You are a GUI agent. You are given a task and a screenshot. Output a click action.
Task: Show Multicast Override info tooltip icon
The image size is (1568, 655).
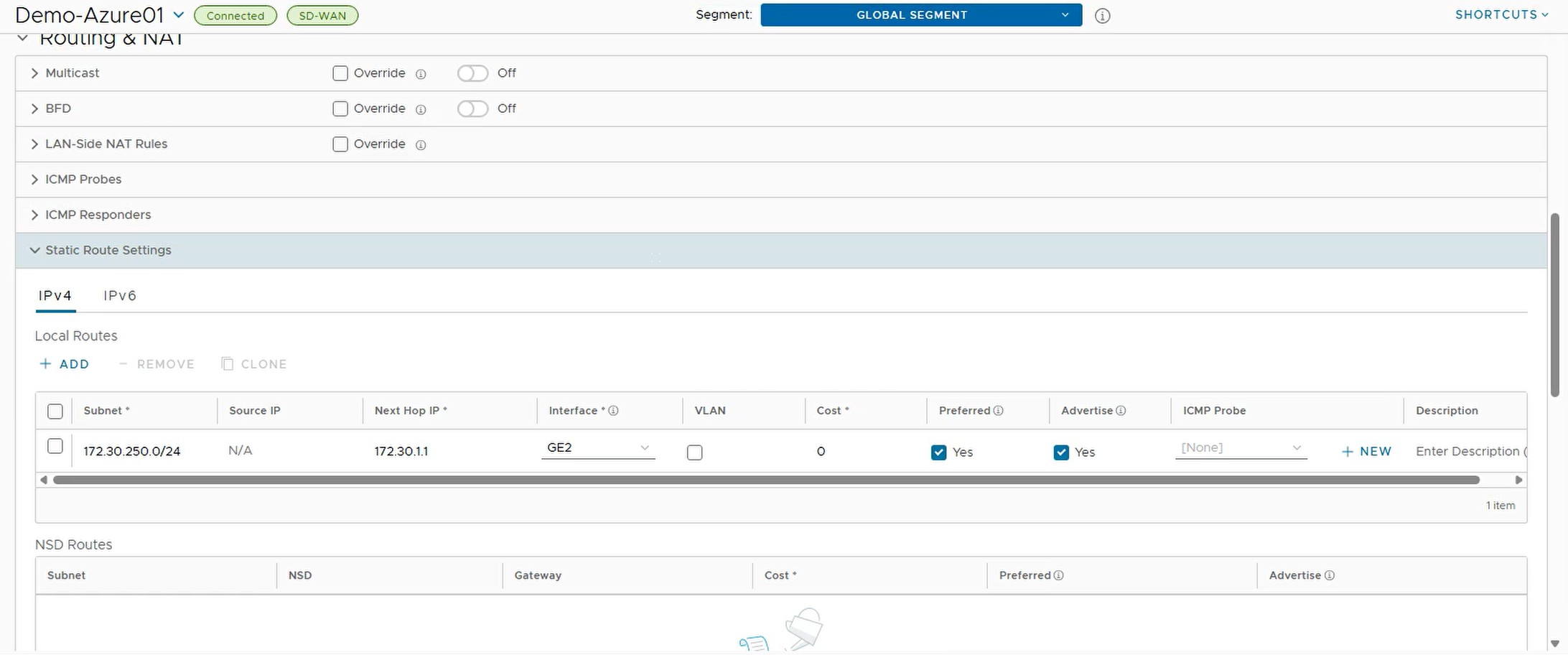pyautogui.click(x=421, y=74)
